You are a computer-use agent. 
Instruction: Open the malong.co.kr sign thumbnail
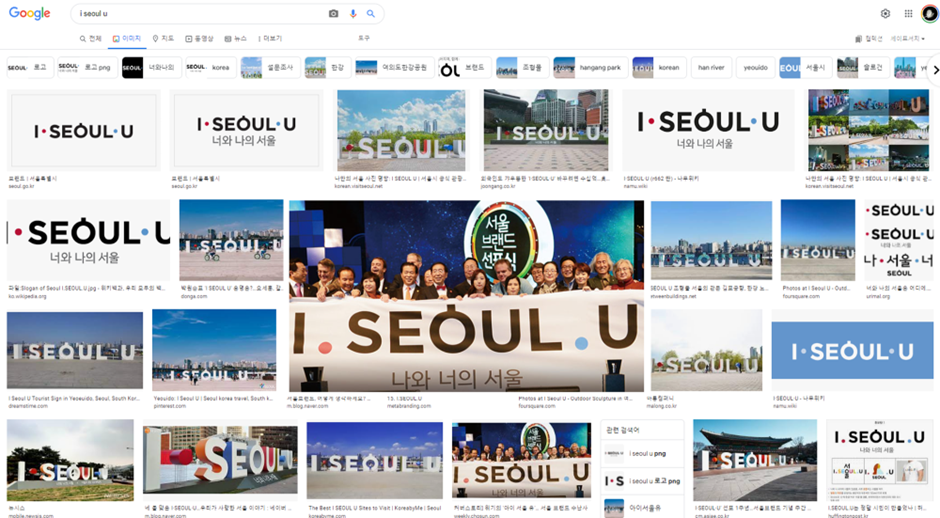point(706,350)
